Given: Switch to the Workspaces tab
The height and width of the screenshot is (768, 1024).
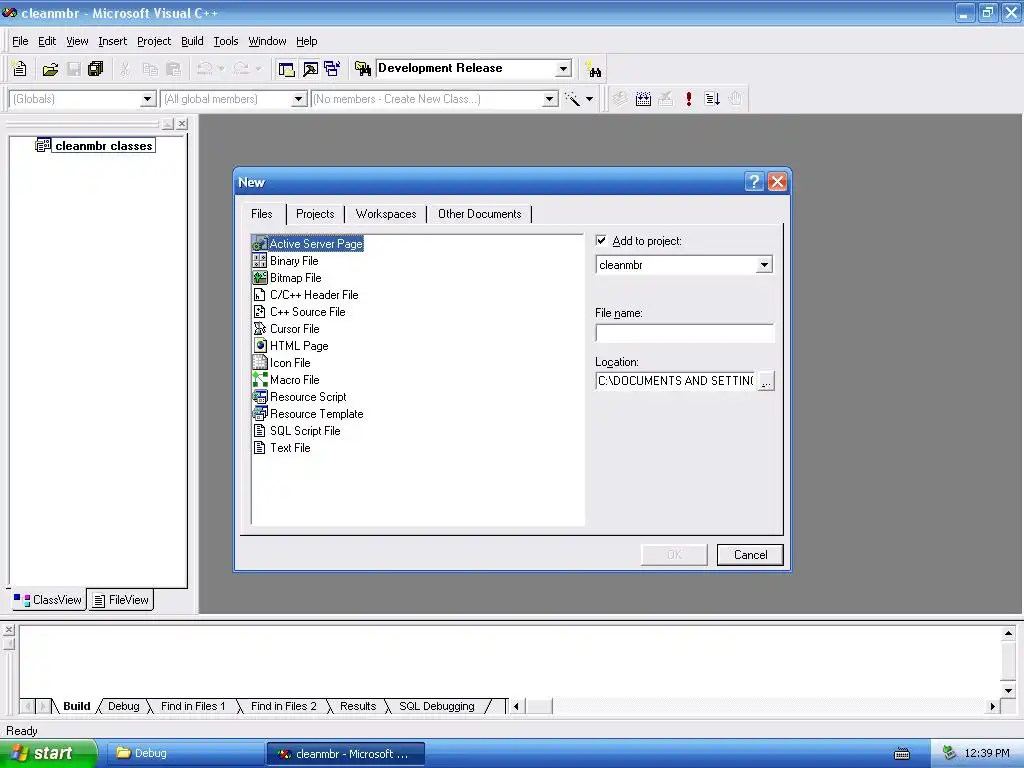Looking at the screenshot, I should click(x=386, y=214).
